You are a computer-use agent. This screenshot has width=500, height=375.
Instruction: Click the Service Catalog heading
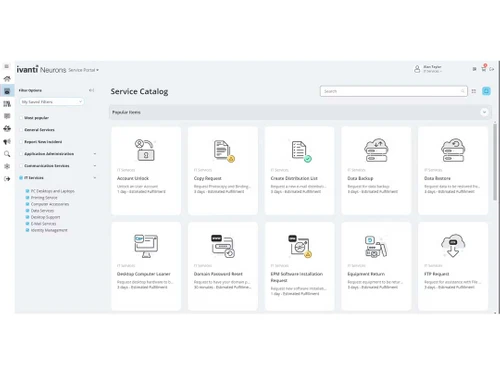pyautogui.click(x=139, y=91)
